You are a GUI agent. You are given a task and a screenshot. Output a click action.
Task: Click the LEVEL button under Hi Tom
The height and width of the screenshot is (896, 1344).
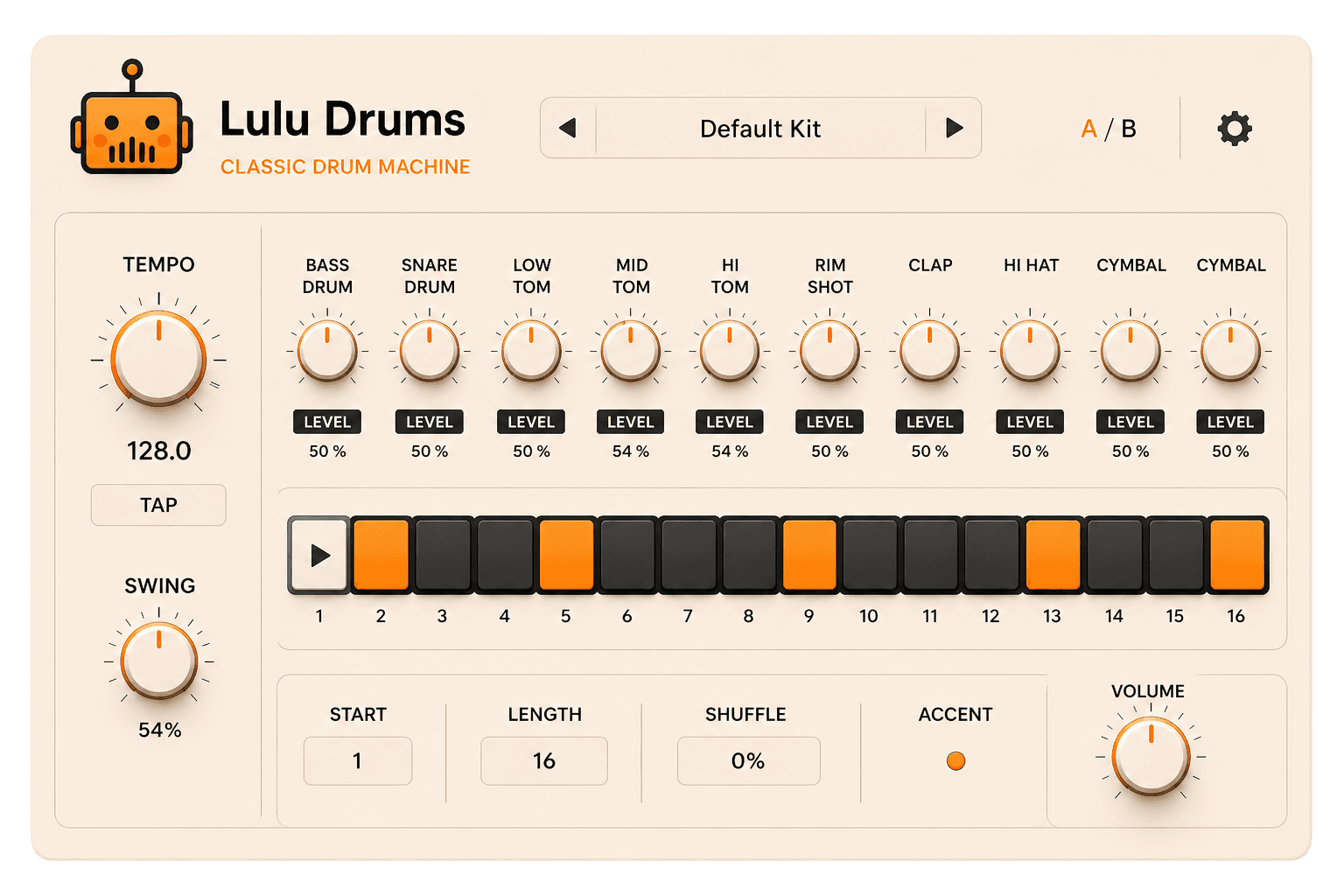[730, 422]
